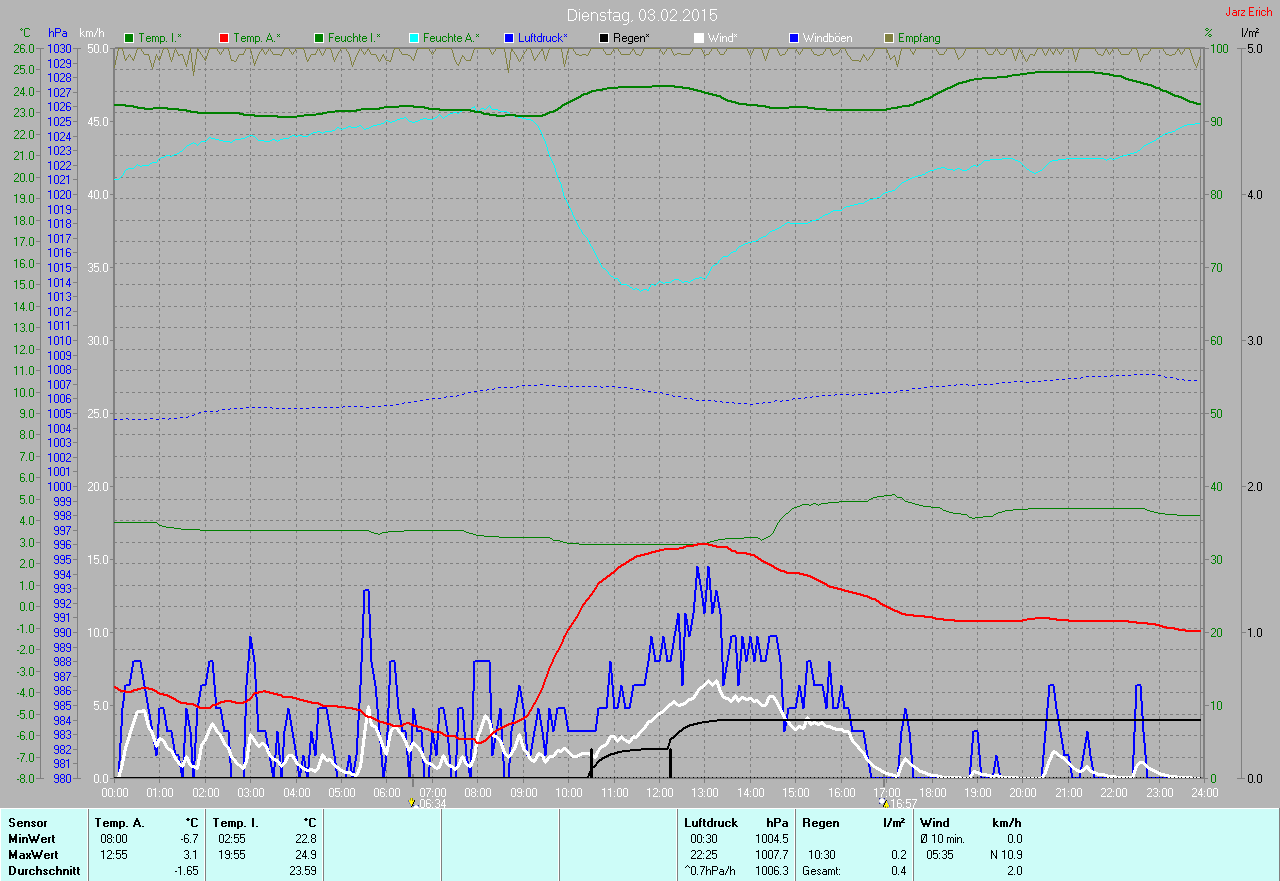
Task: Click the green Feuchte I. legend square
Action: click(319, 38)
